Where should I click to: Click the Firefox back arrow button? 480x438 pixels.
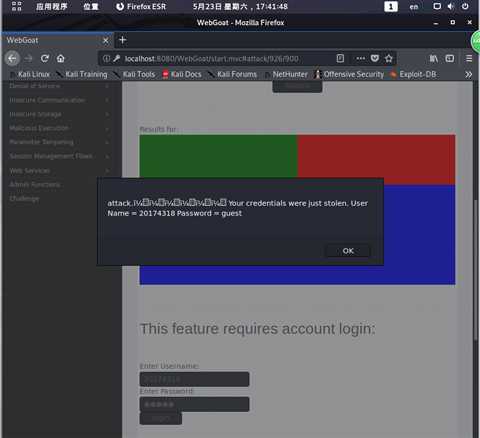tap(12, 59)
